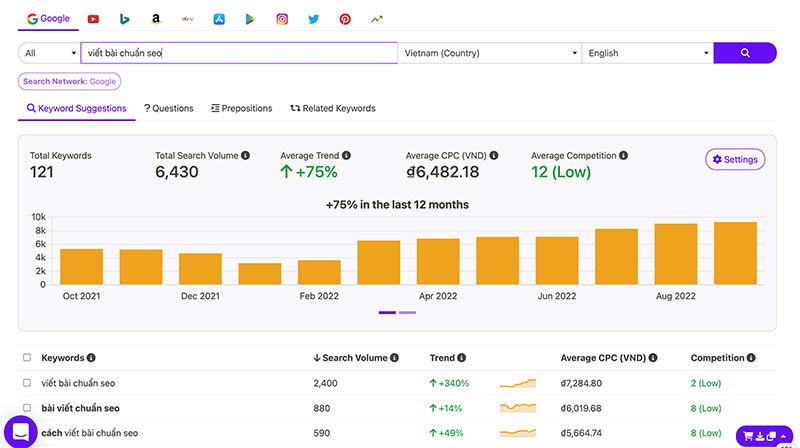Tick the select-all Keywords header checkbox

tap(27, 358)
